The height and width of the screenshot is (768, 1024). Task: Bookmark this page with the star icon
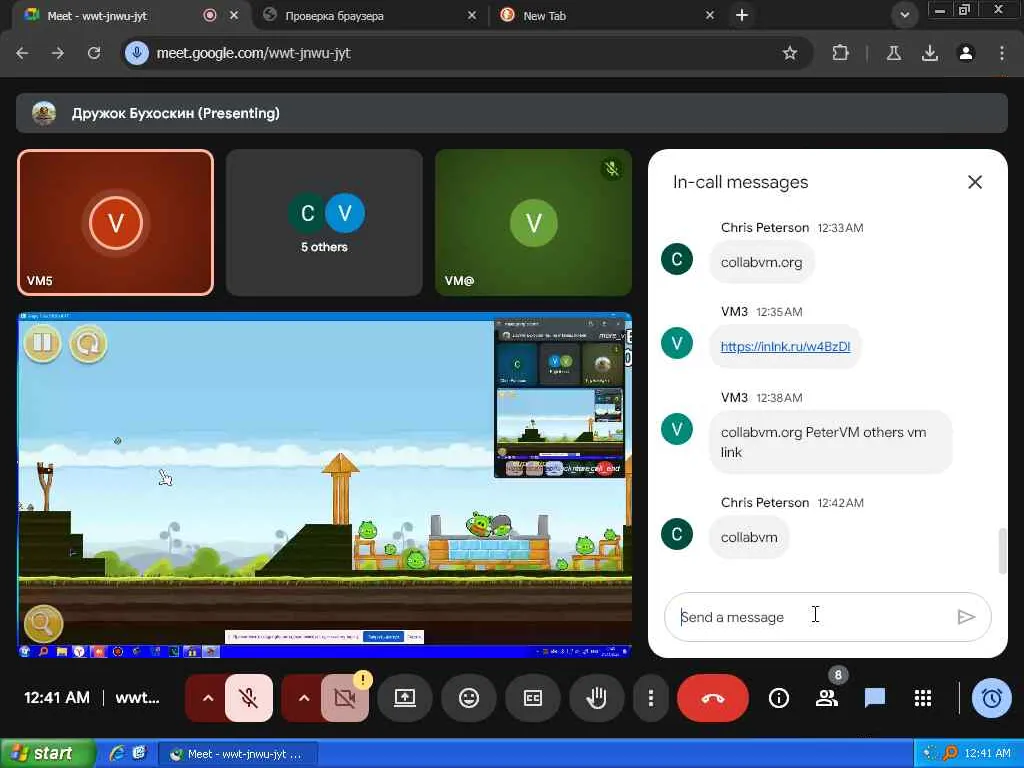790,53
